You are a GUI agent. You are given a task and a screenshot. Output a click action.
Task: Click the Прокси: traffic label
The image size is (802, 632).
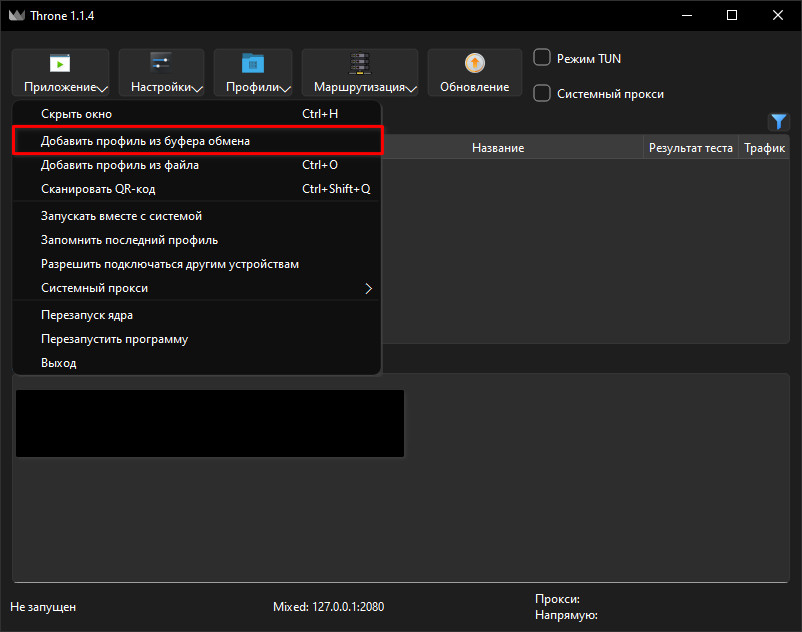558,599
